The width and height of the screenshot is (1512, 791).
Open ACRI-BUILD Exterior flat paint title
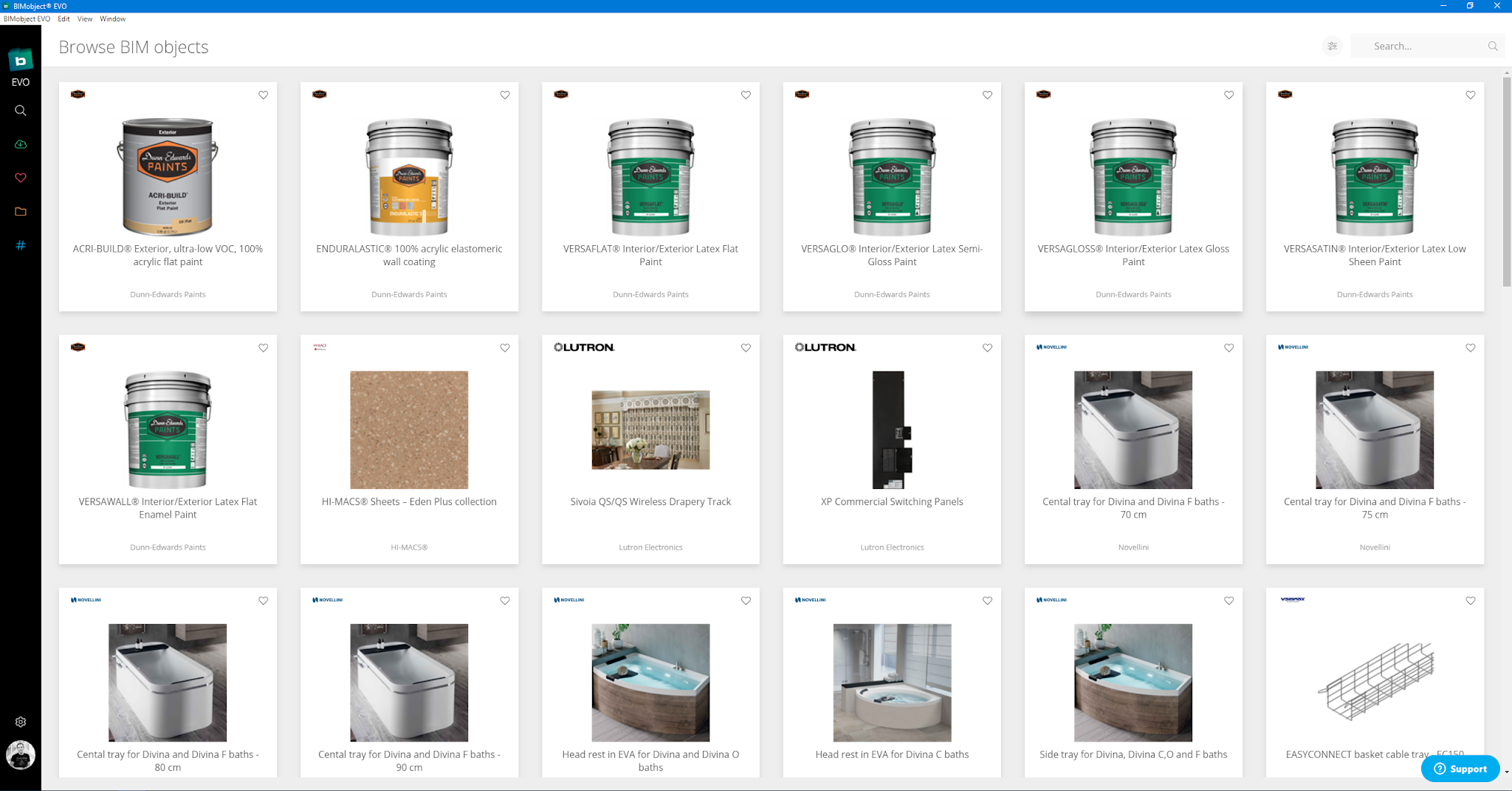point(168,256)
